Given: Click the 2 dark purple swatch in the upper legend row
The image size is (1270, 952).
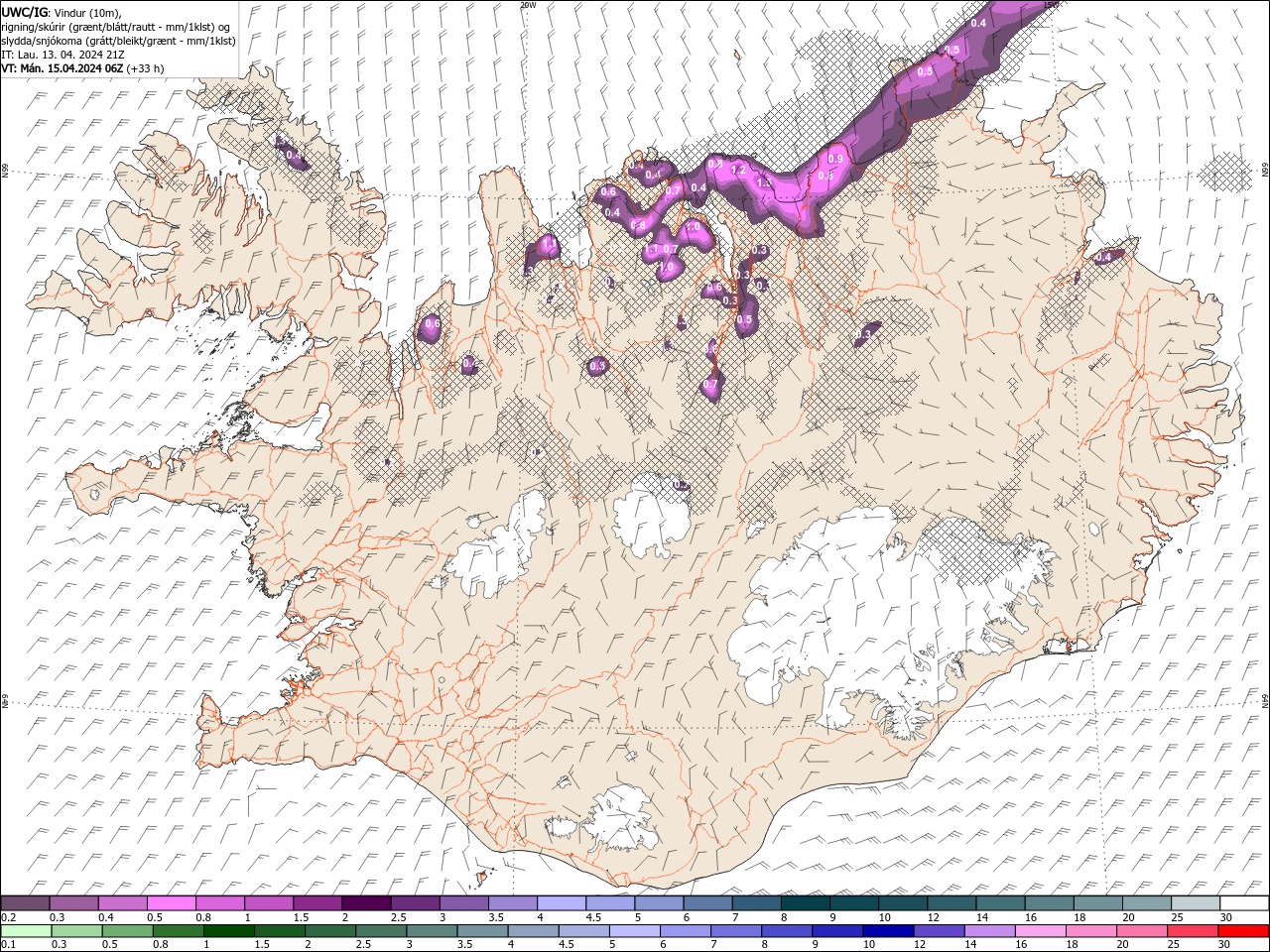Looking at the screenshot, I should coord(366,903).
